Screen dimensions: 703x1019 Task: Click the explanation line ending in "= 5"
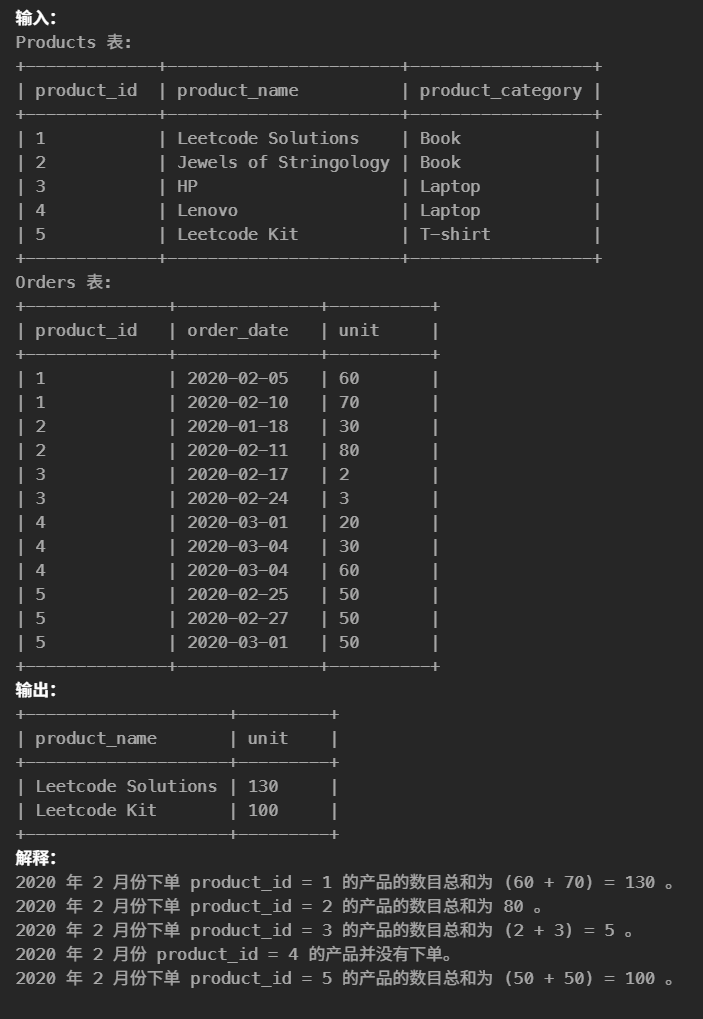(x=324, y=930)
